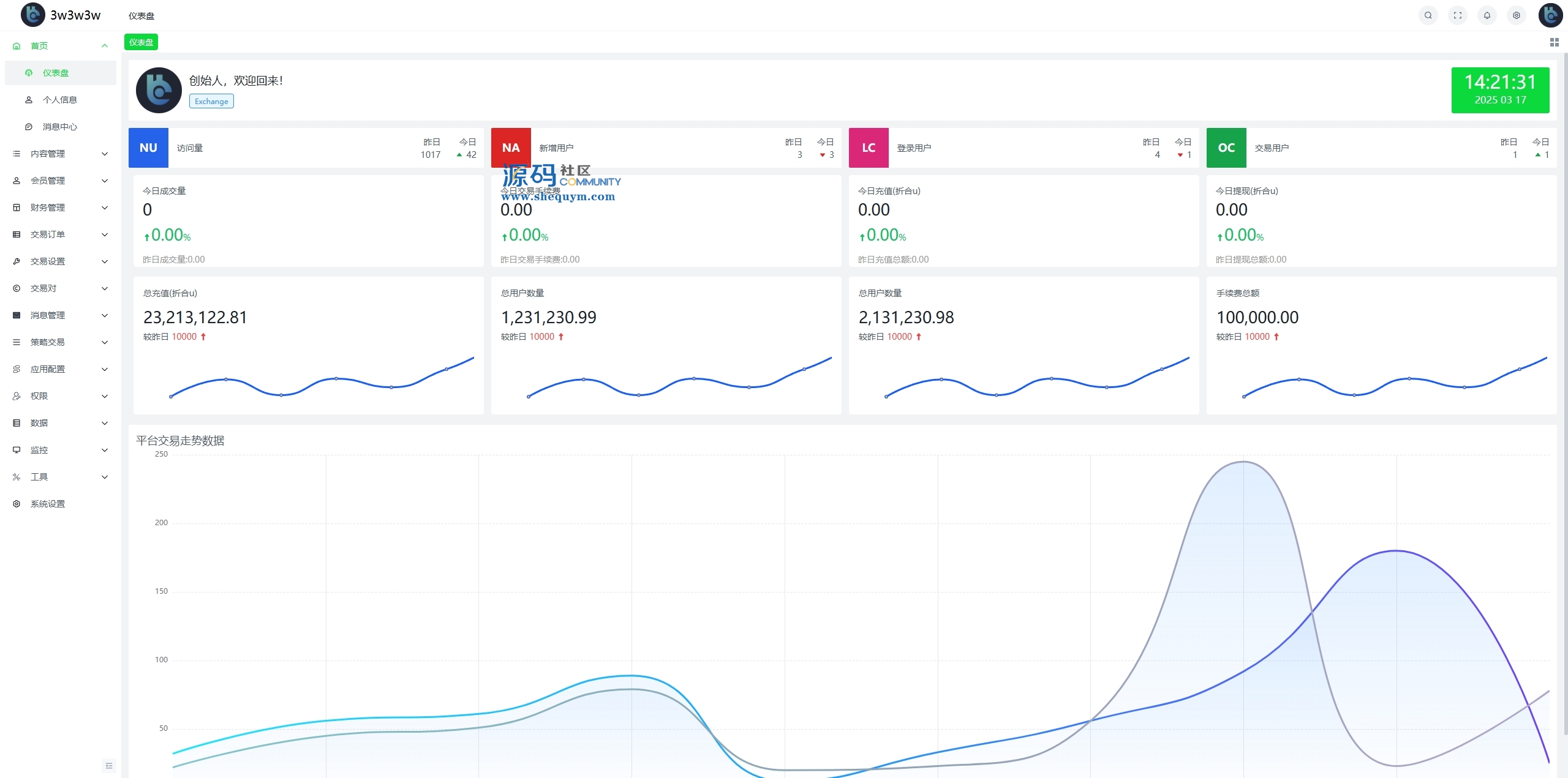Open 系统设置 in the sidebar

click(x=48, y=504)
